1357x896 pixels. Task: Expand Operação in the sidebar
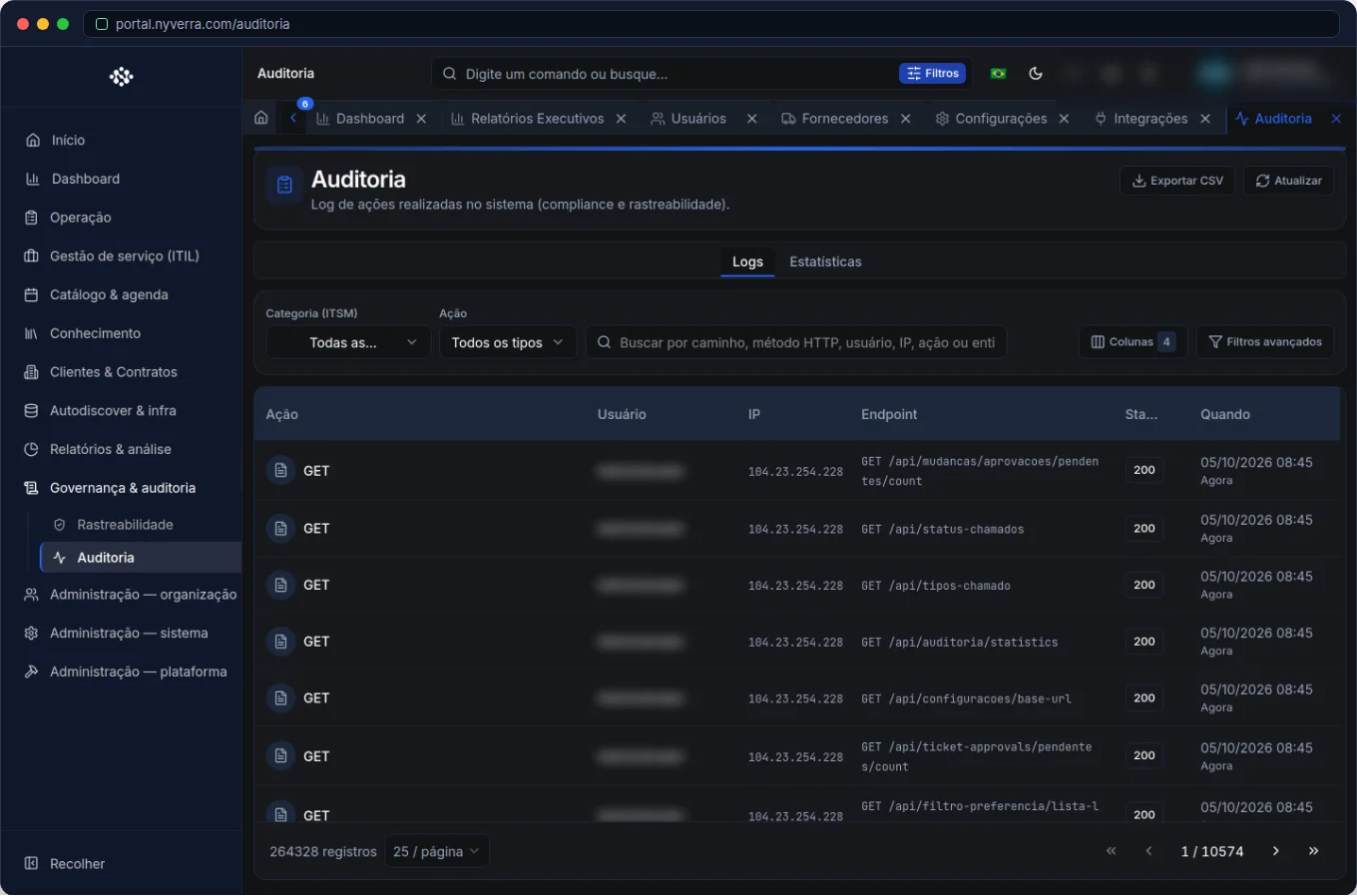[x=121, y=218]
